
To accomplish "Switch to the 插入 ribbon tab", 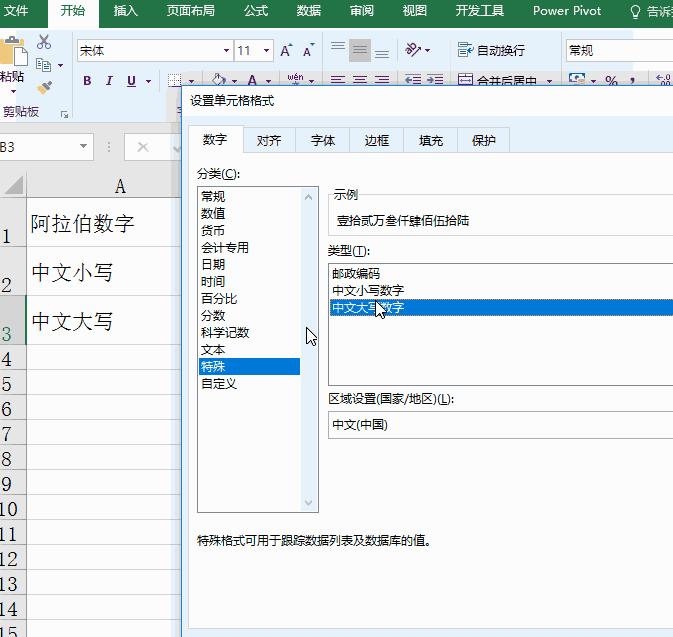I will click(125, 11).
